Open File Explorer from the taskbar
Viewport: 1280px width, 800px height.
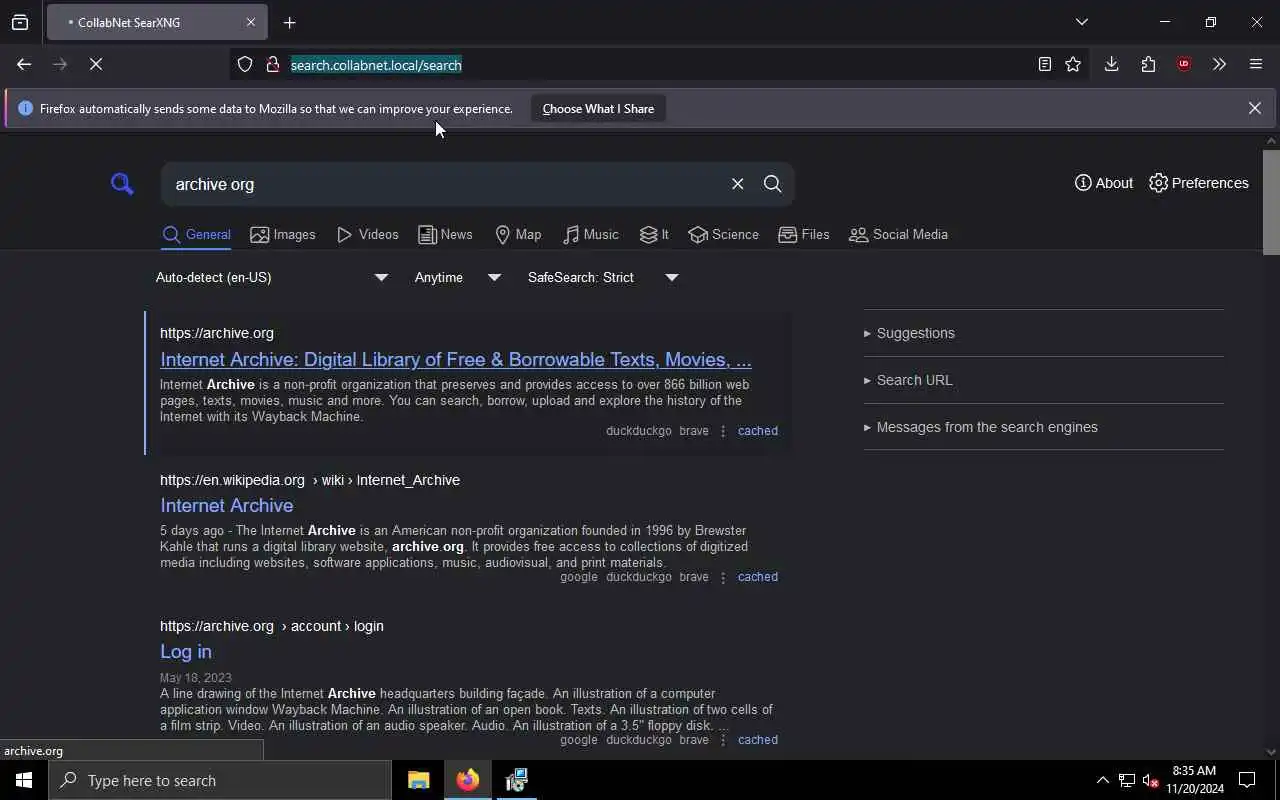click(418, 780)
